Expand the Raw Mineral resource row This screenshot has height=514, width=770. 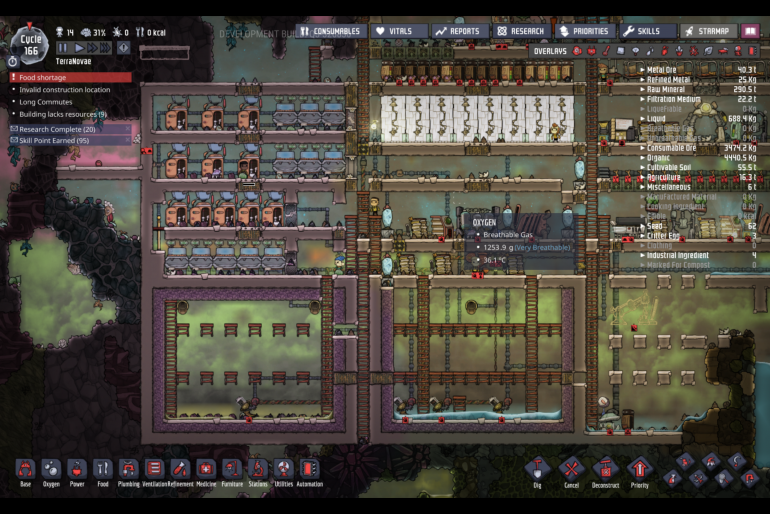698,89
